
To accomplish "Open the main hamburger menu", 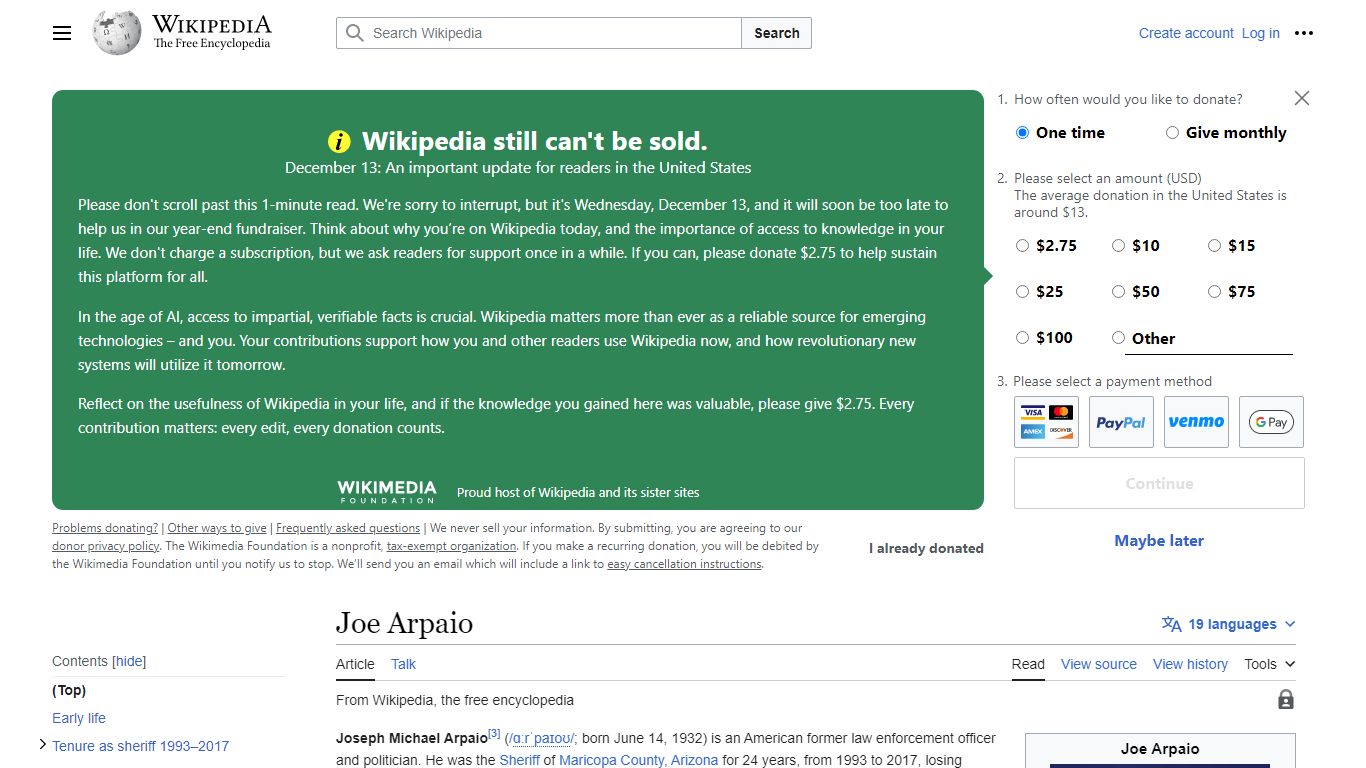I will click(62, 33).
